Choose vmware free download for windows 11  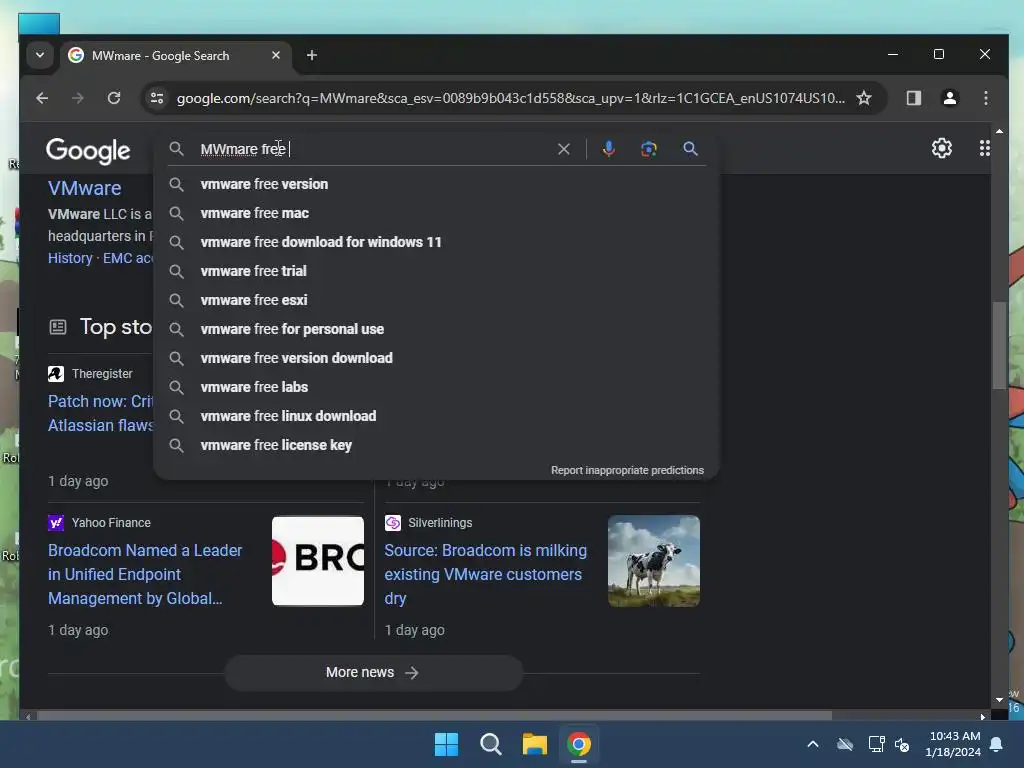tap(436, 242)
